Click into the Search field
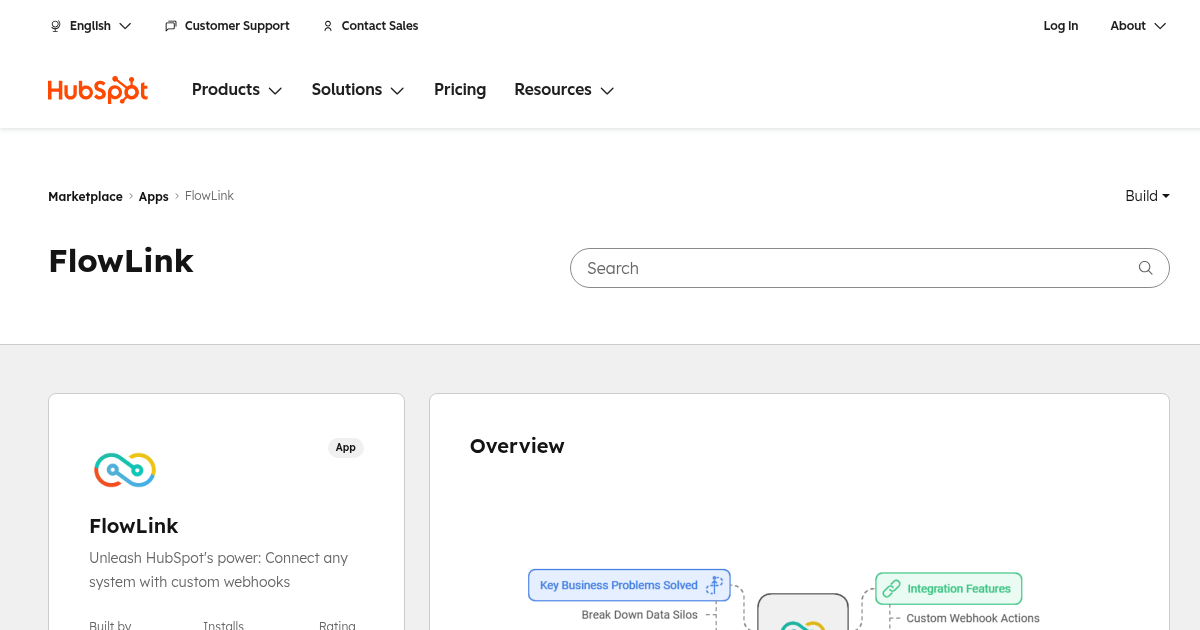The image size is (1200, 630). pos(870,268)
